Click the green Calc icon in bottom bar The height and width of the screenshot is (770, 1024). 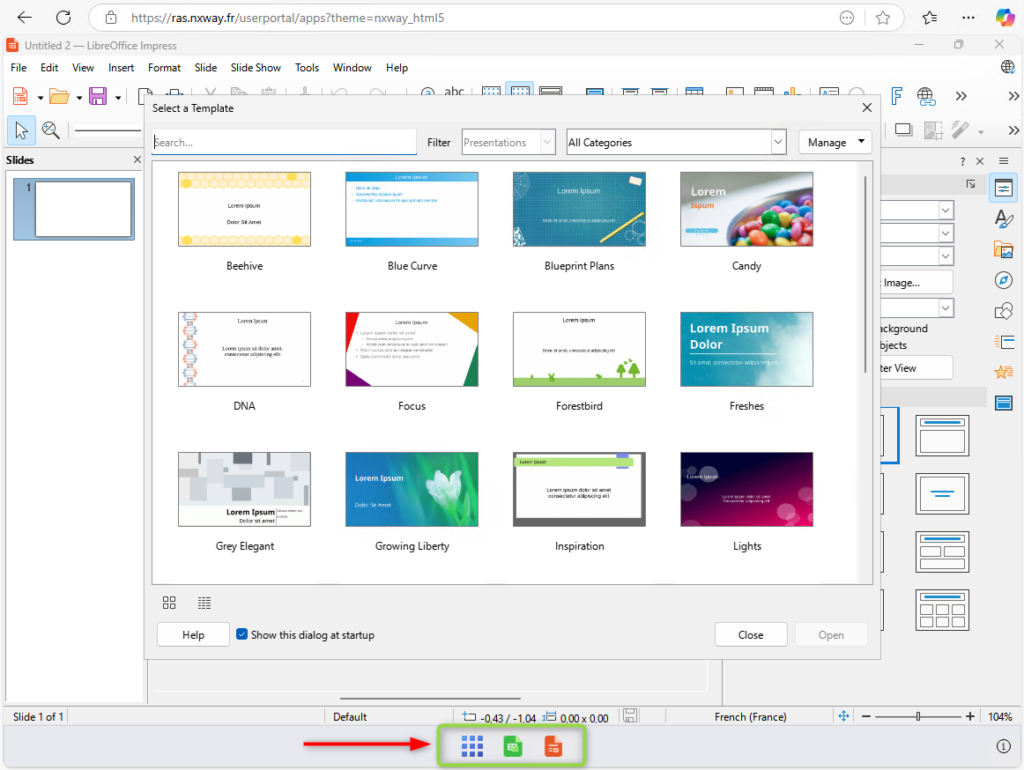coord(513,746)
